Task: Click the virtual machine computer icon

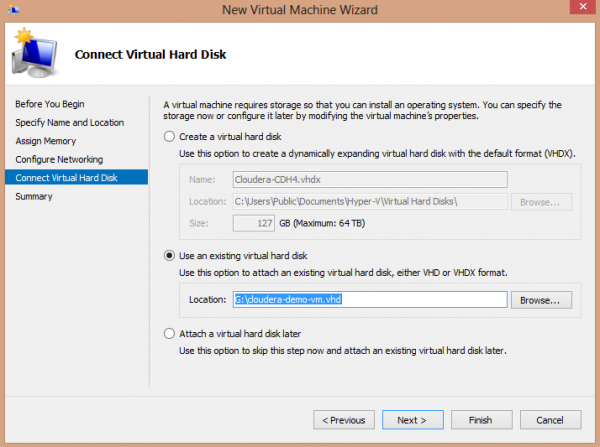Action: click(35, 53)
